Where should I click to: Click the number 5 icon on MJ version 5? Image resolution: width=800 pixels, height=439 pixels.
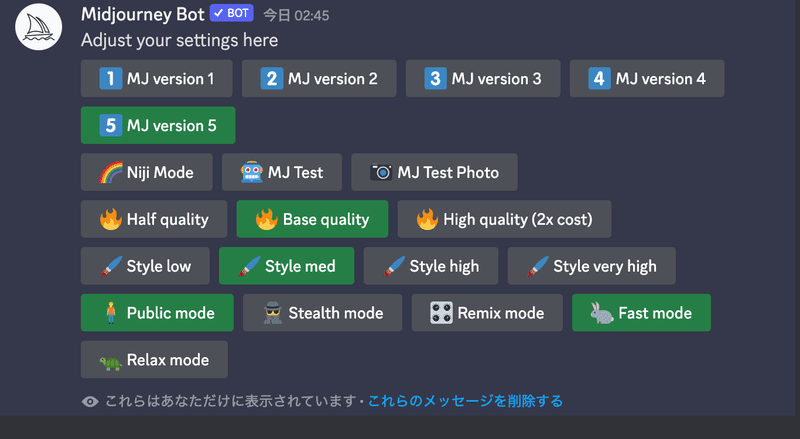pyautogui.click(x=111, y=125)
